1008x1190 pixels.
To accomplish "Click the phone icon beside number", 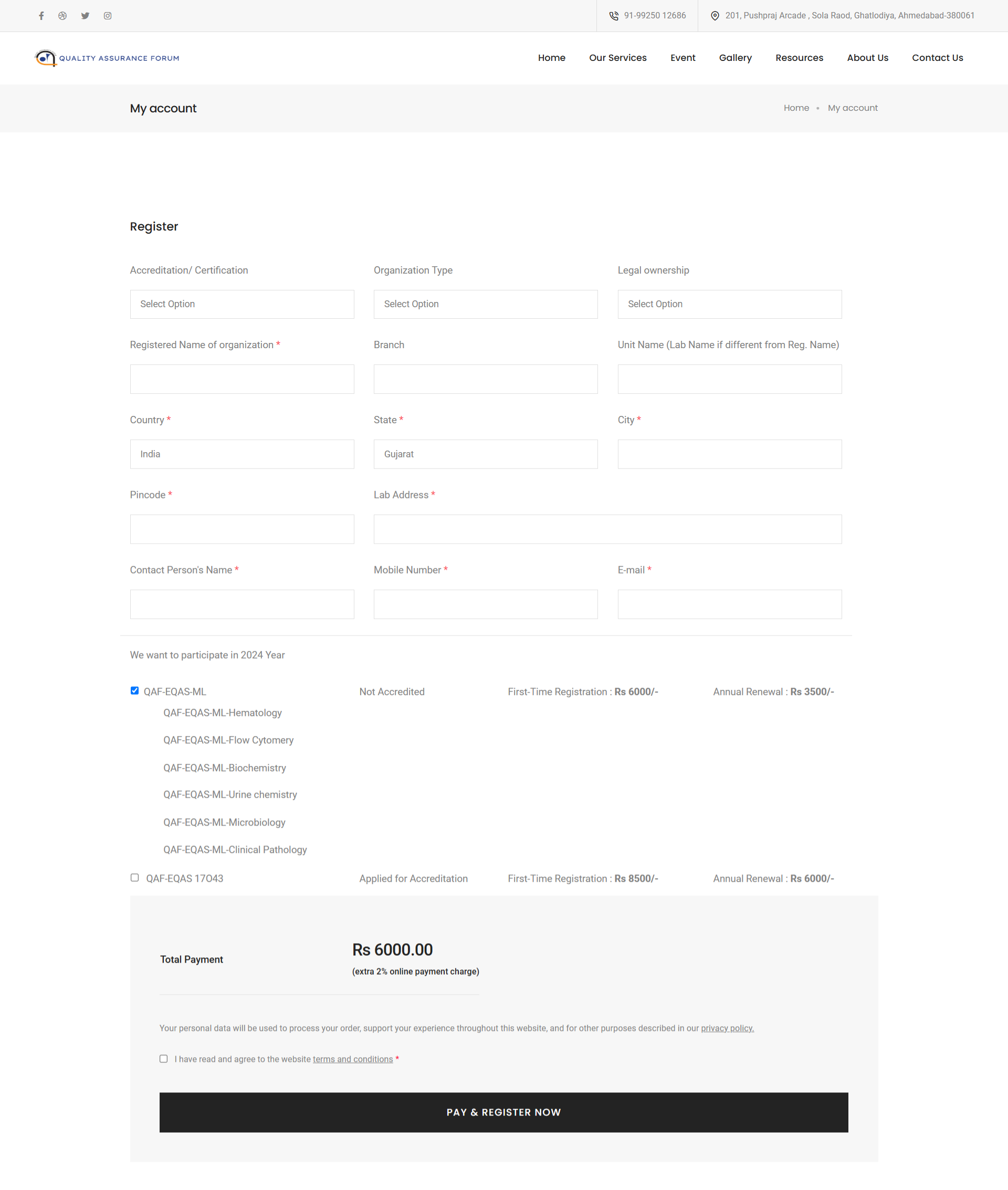I will (614, 16).
